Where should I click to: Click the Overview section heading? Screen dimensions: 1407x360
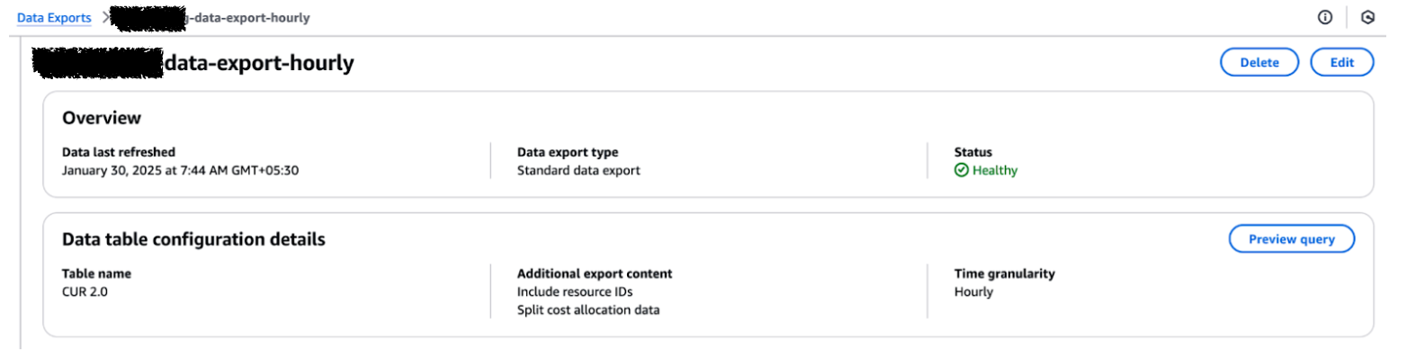(x=102, y=118)
